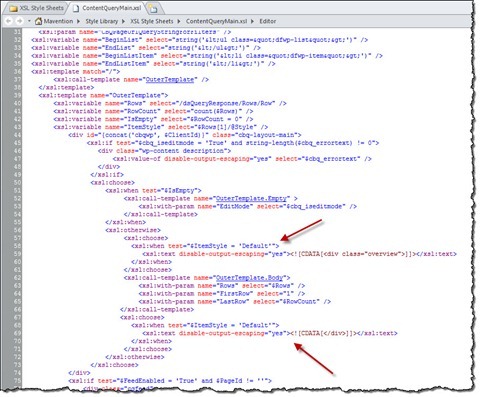480x397 pixels.
Task: Follow the OuterTemplate link on line 37
Action: click(170, 79)
